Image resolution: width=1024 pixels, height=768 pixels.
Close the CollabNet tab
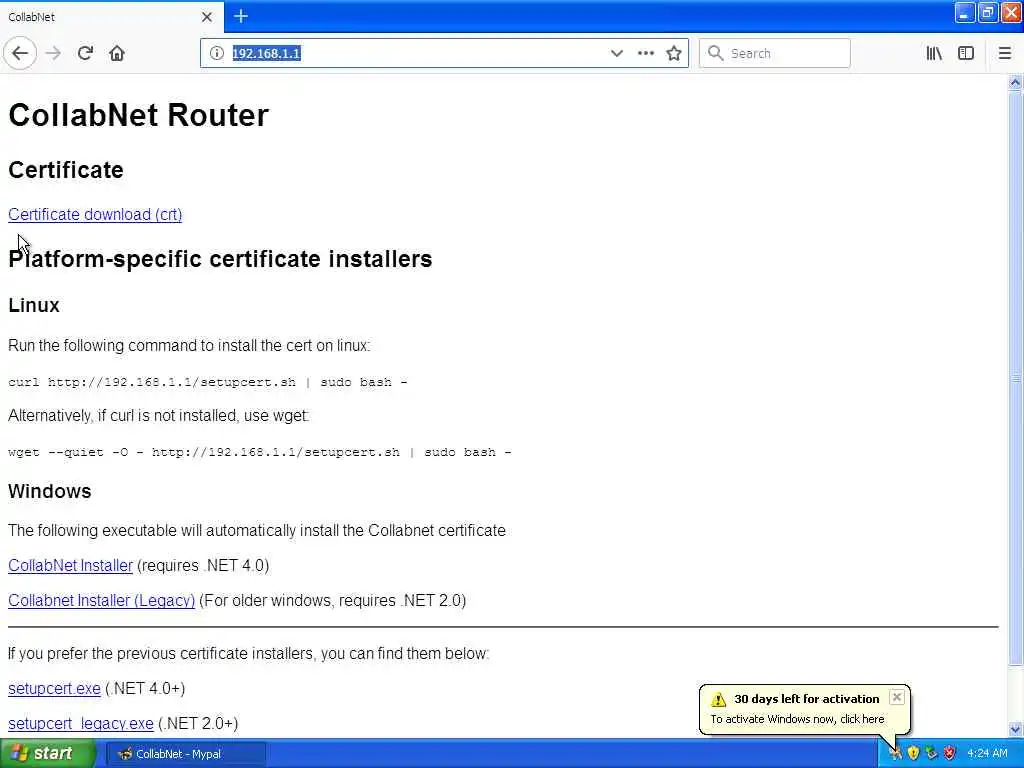207,17
